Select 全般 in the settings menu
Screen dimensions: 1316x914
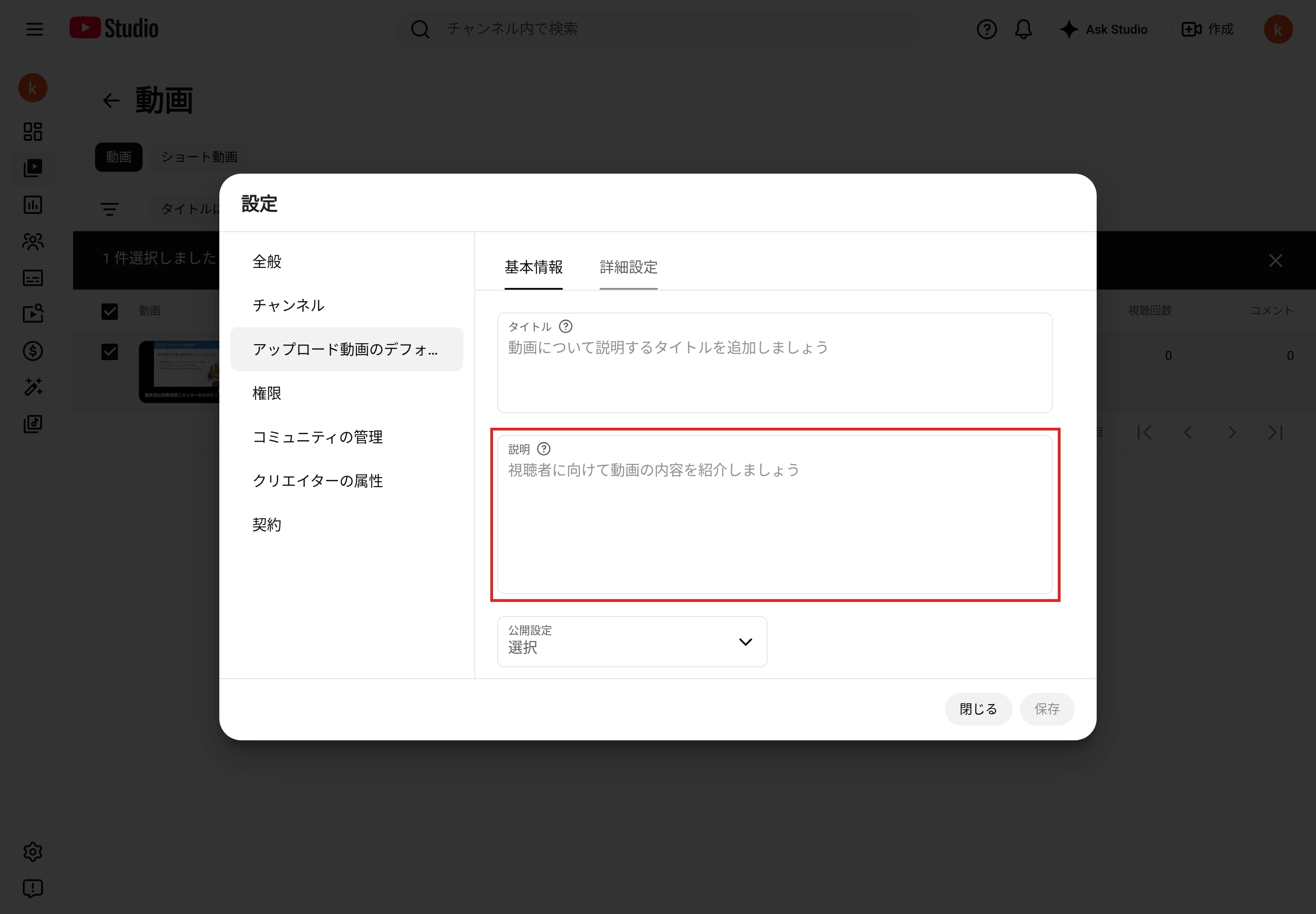(346, 262)
